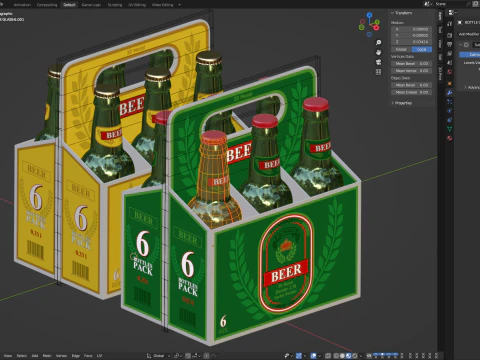Open the Edge menu in viewport header
This screenshot has height=360, width=480.
[x=76, y=356]
